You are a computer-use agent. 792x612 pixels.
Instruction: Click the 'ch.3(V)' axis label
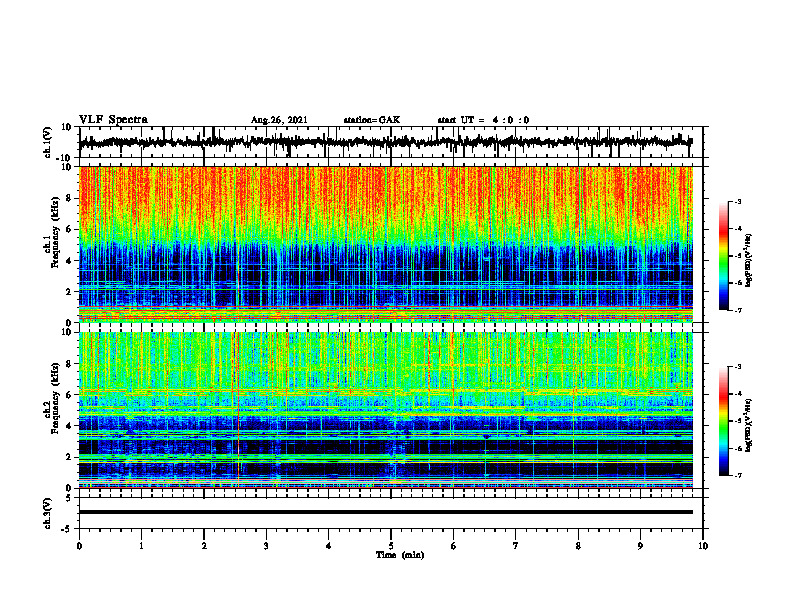coord(48,514)
